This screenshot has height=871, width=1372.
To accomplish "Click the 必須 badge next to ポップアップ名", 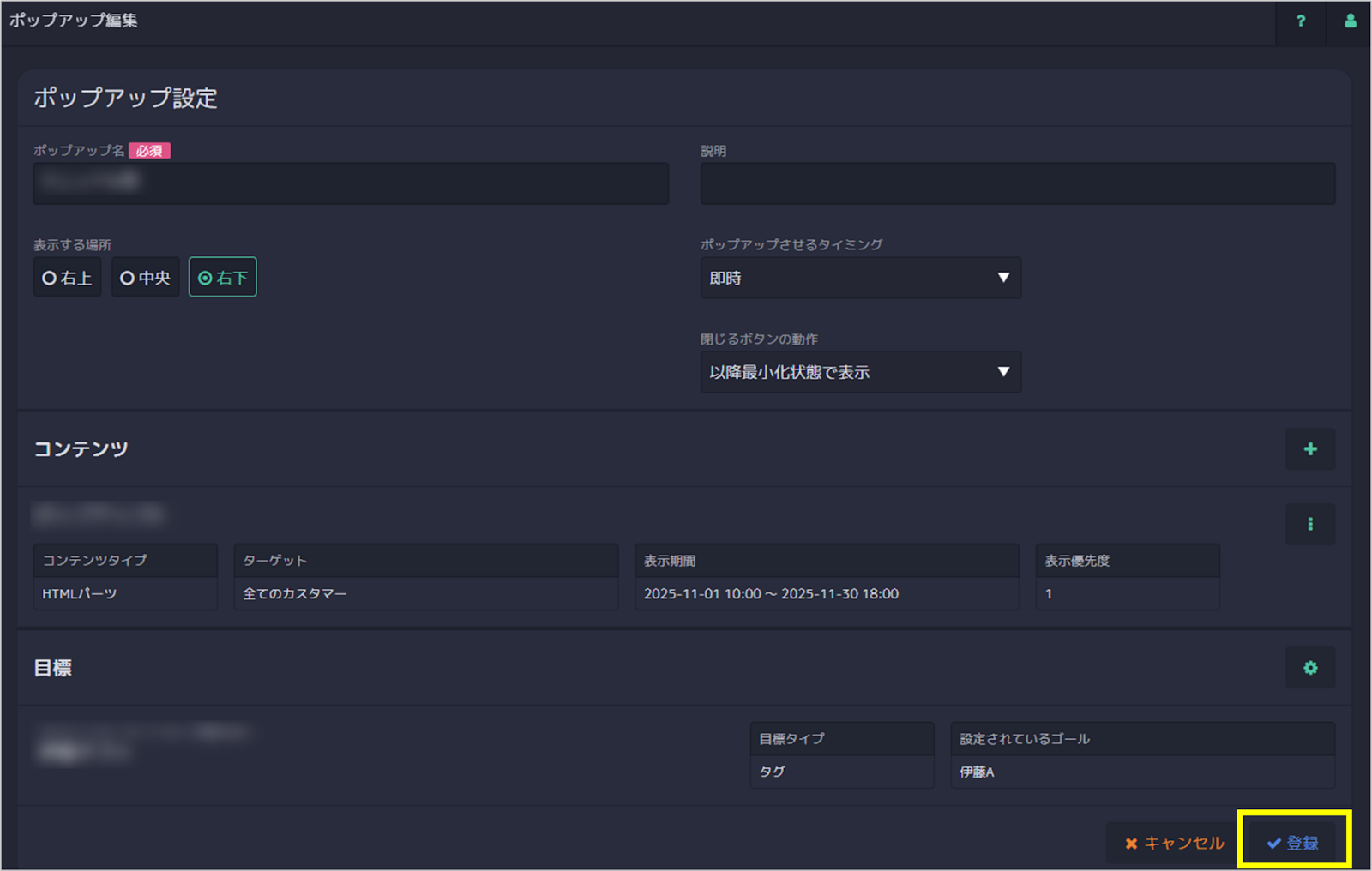I will pyautogui.click(x=150, y=150).
